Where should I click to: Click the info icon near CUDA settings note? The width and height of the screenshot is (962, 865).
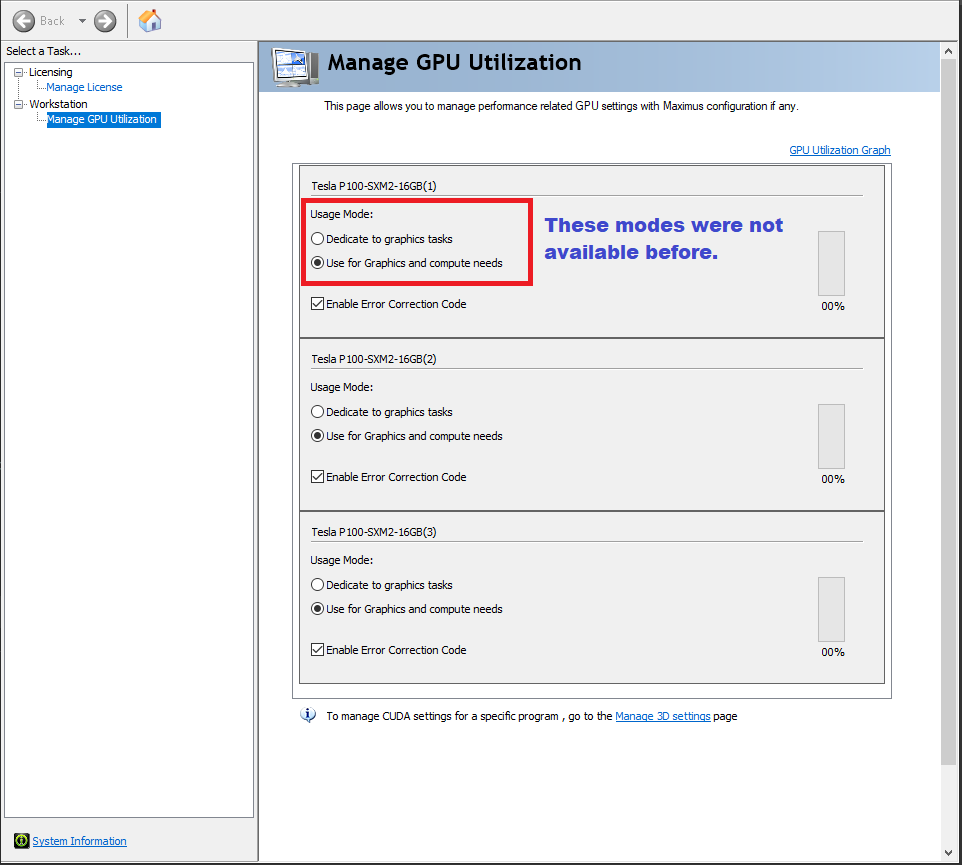pos(308,715)
